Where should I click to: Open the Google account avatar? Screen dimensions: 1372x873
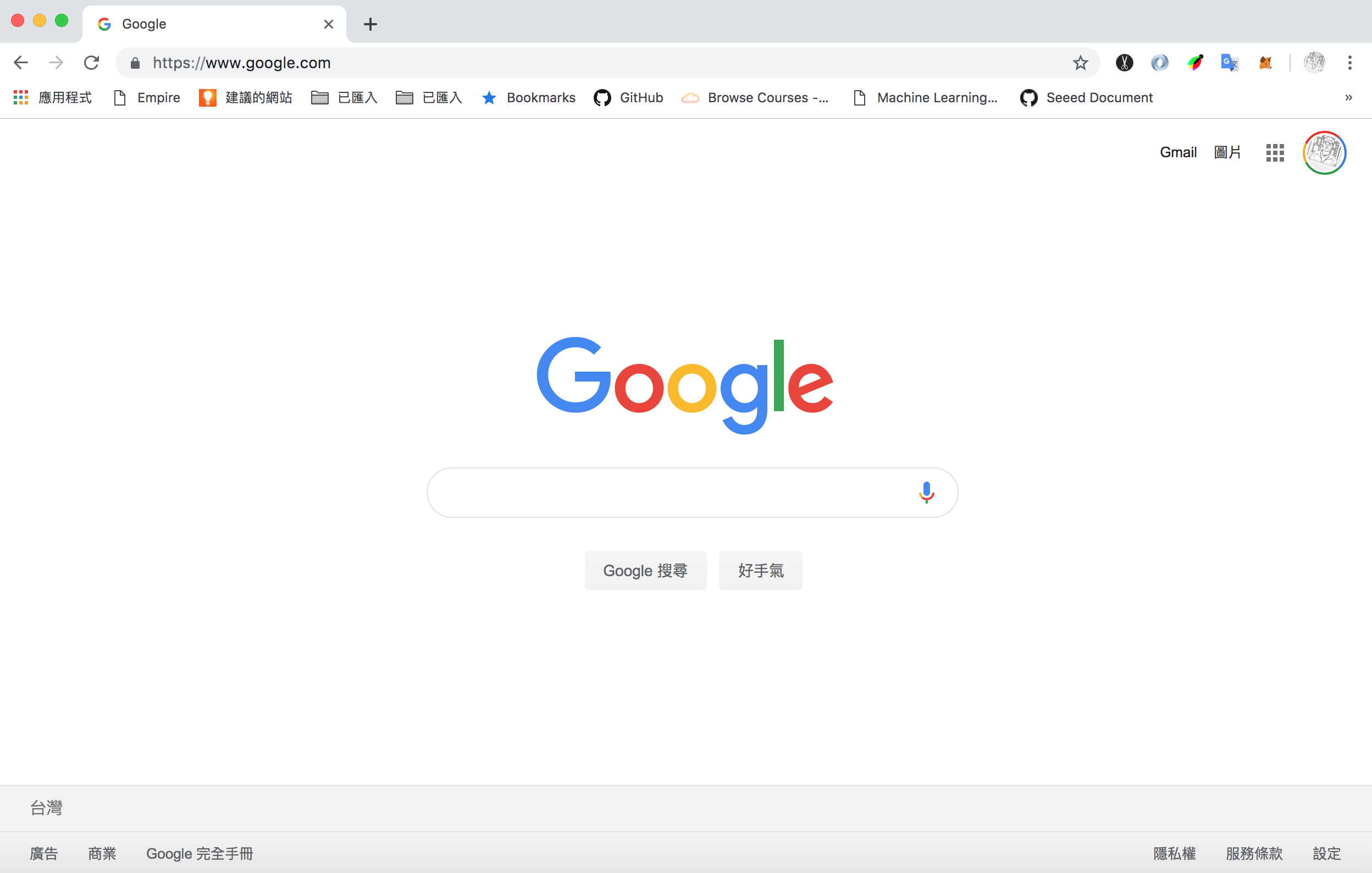(x=1325, y=153)
